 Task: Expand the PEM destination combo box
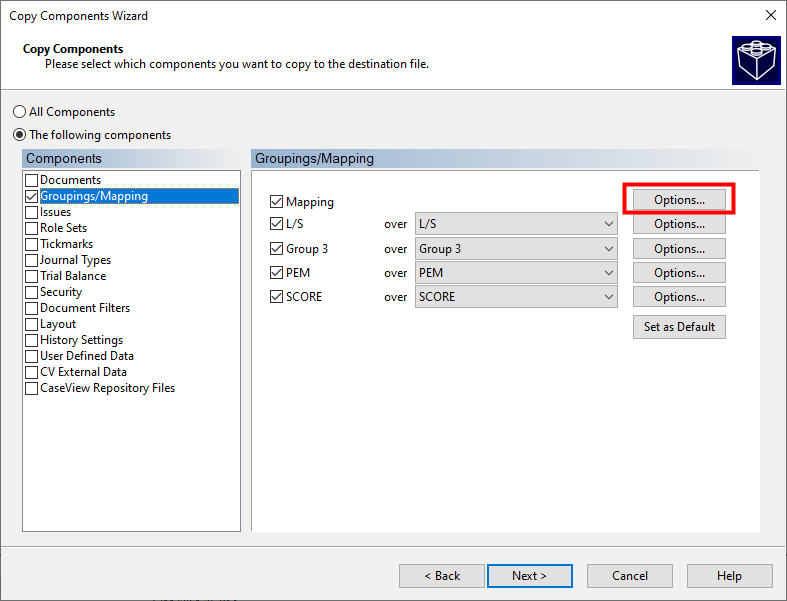(x=516, y=273)
